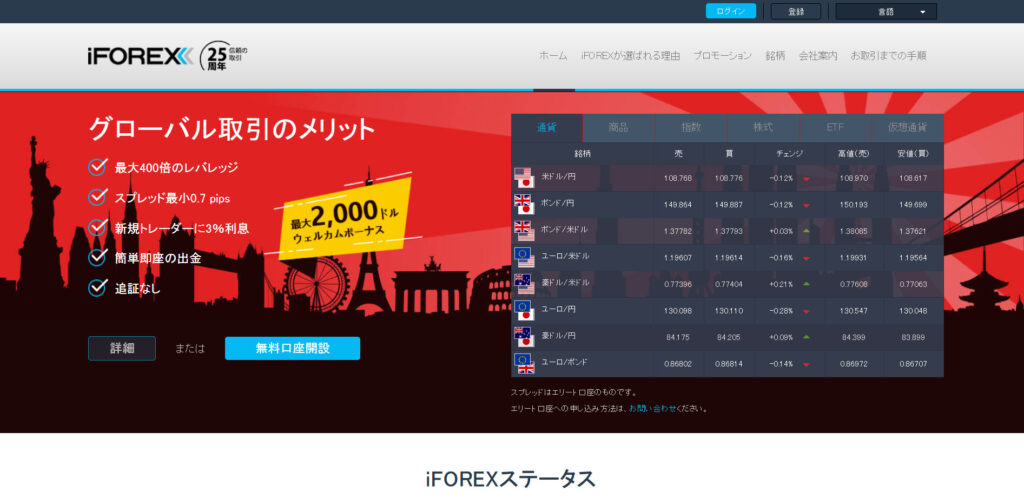
Task: Open the 言語 language dropdown
Action: [x=886, y=12]
